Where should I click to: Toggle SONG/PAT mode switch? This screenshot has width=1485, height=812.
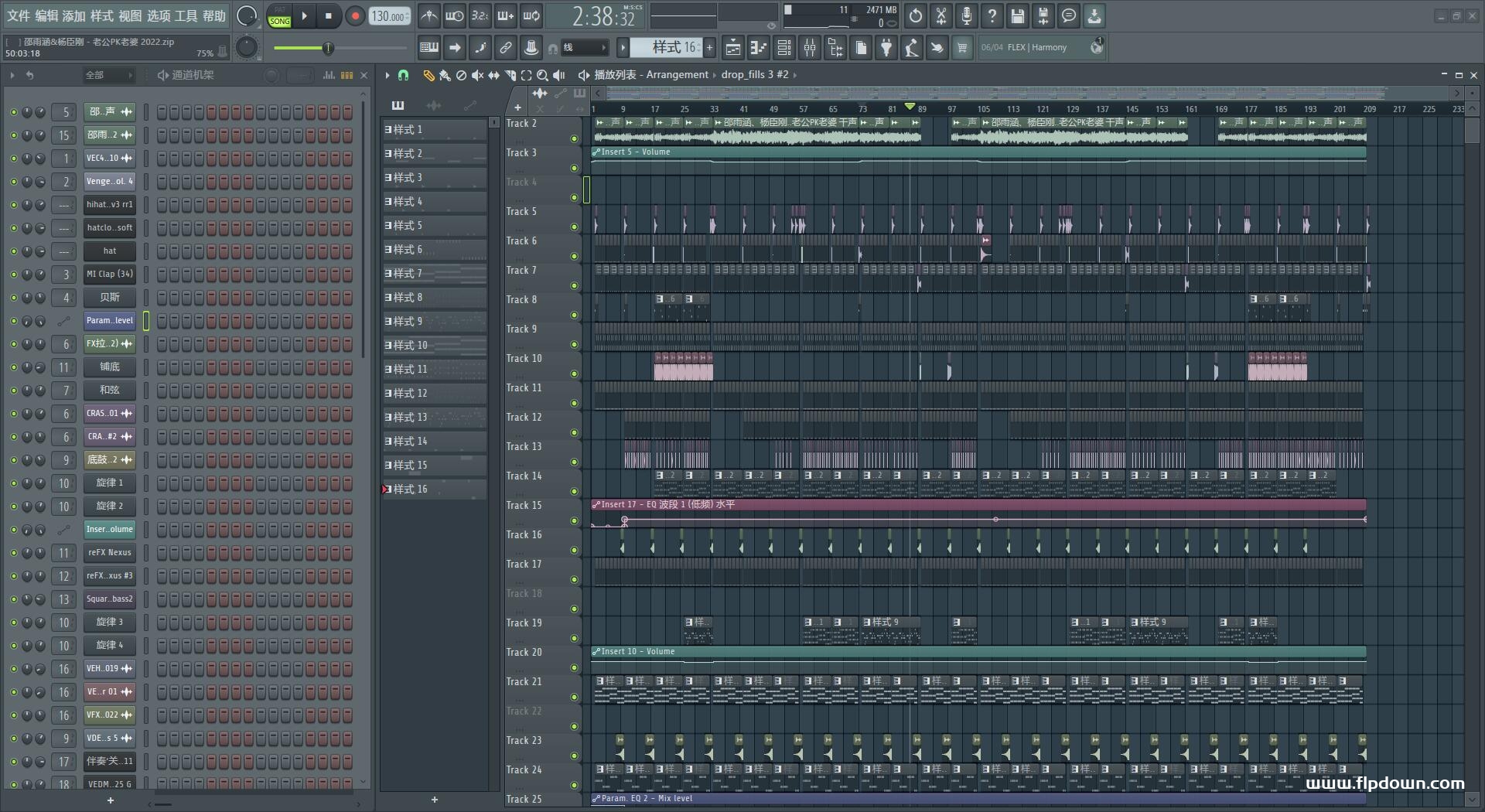(x=279, y=16)
